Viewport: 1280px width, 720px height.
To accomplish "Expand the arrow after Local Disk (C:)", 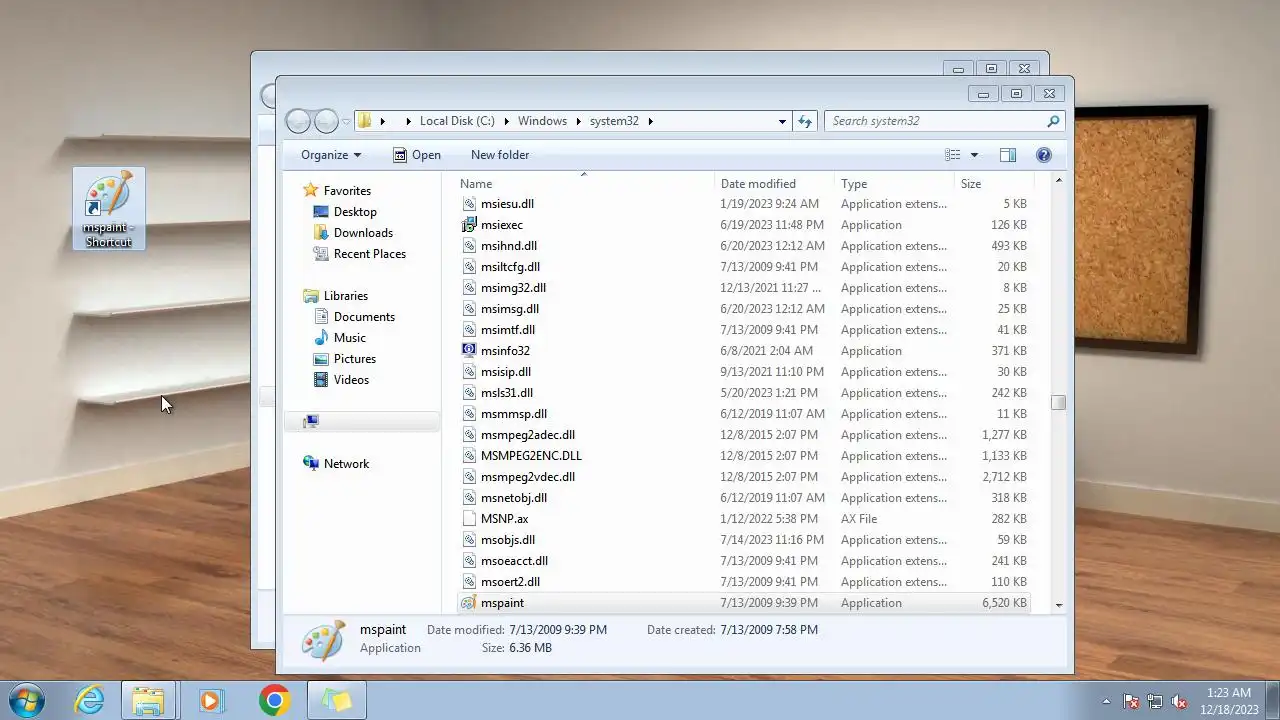I will 507,121.
